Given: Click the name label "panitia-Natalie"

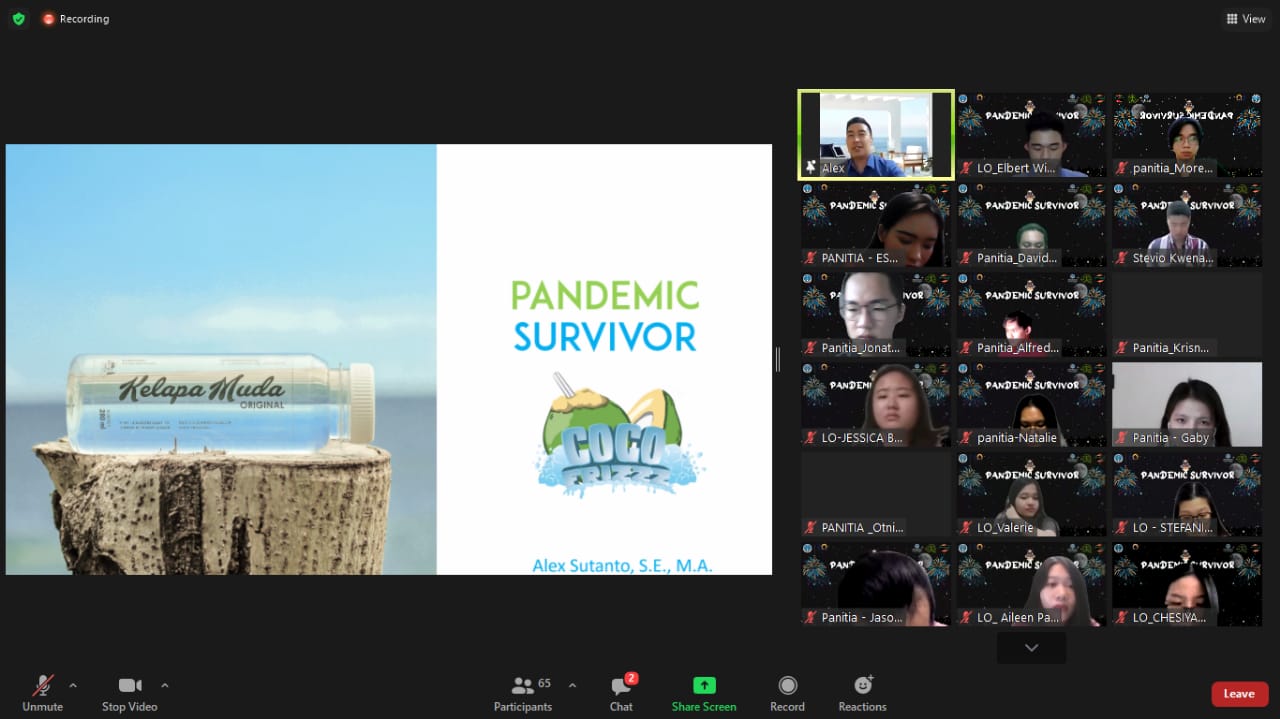Looking at the screenshot, I should [1017, 438].
